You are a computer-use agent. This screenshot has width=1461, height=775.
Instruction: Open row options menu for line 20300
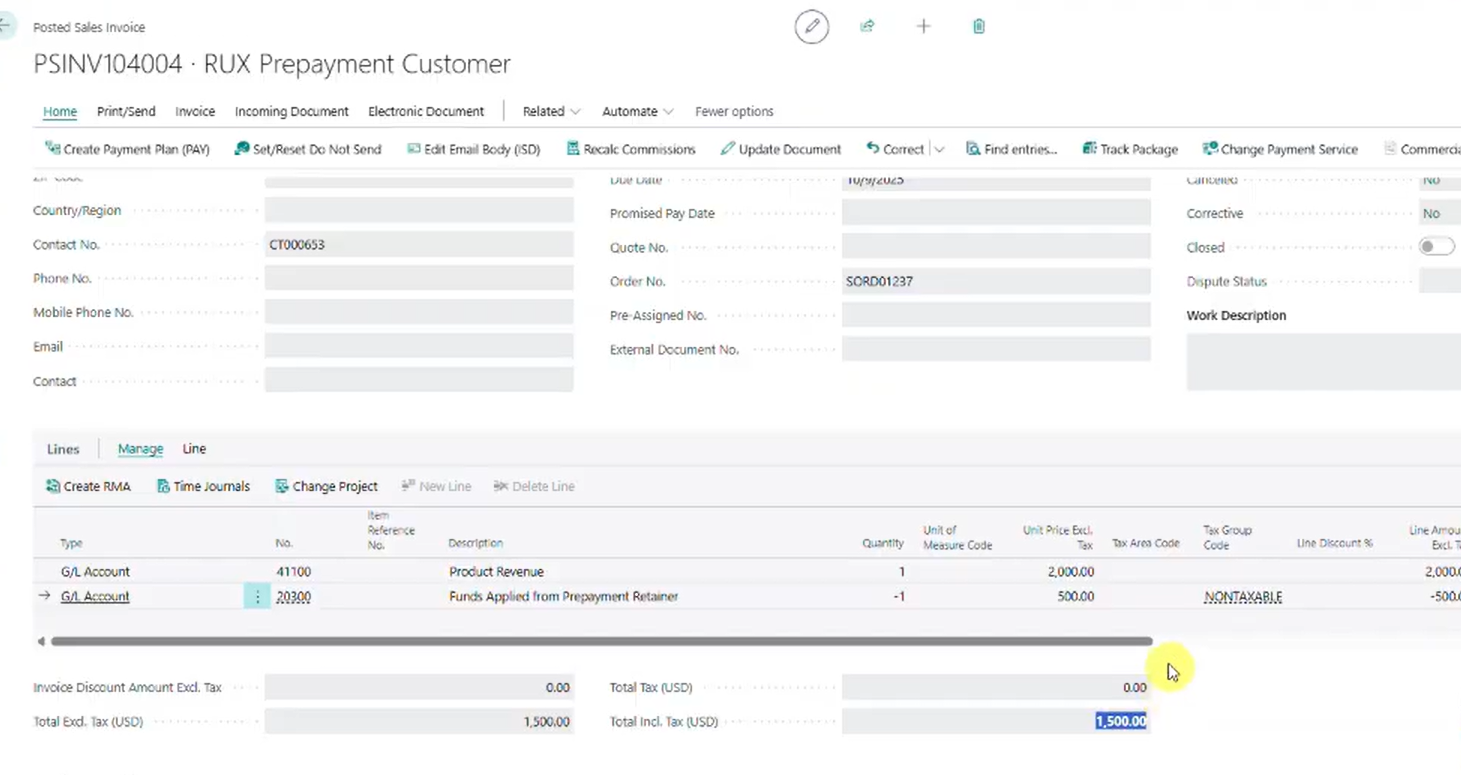click(x=257, y=597)
